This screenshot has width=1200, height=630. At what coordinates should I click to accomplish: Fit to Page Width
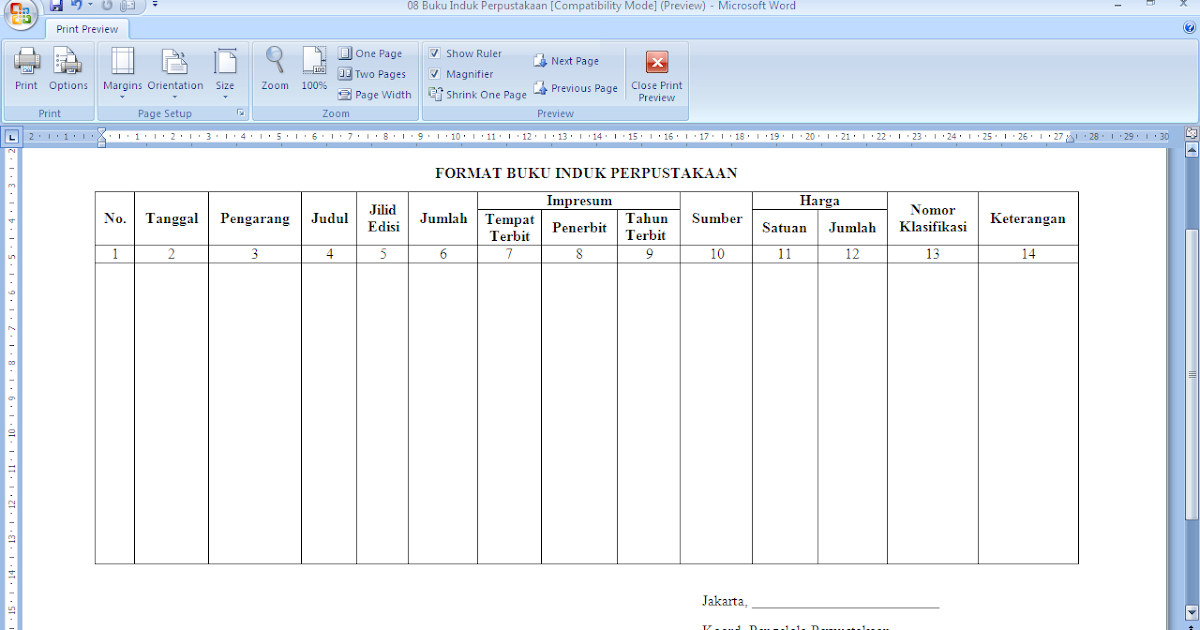[375, 95]
